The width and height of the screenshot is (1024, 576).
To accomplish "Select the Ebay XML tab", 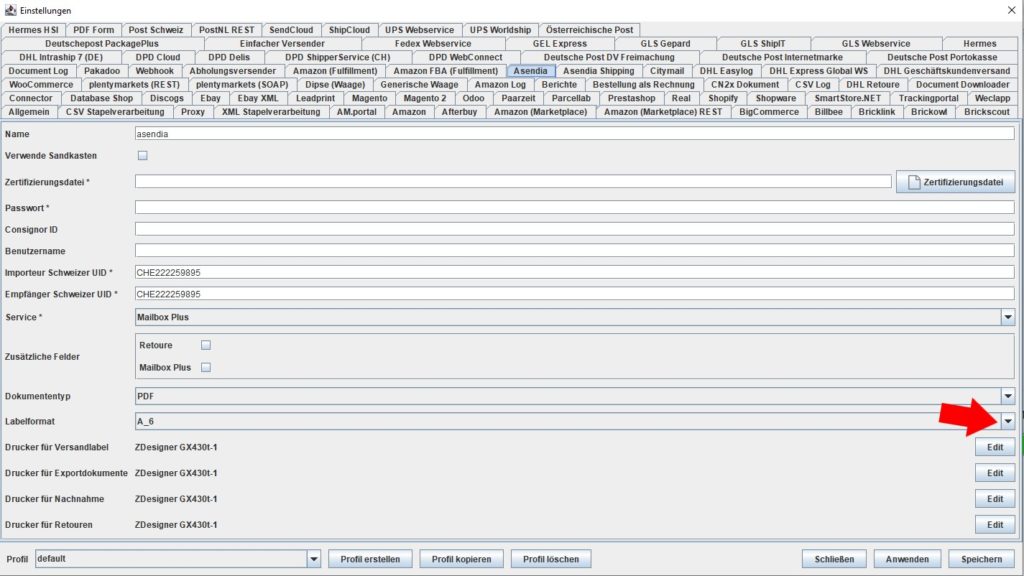I will coord(257,98).
